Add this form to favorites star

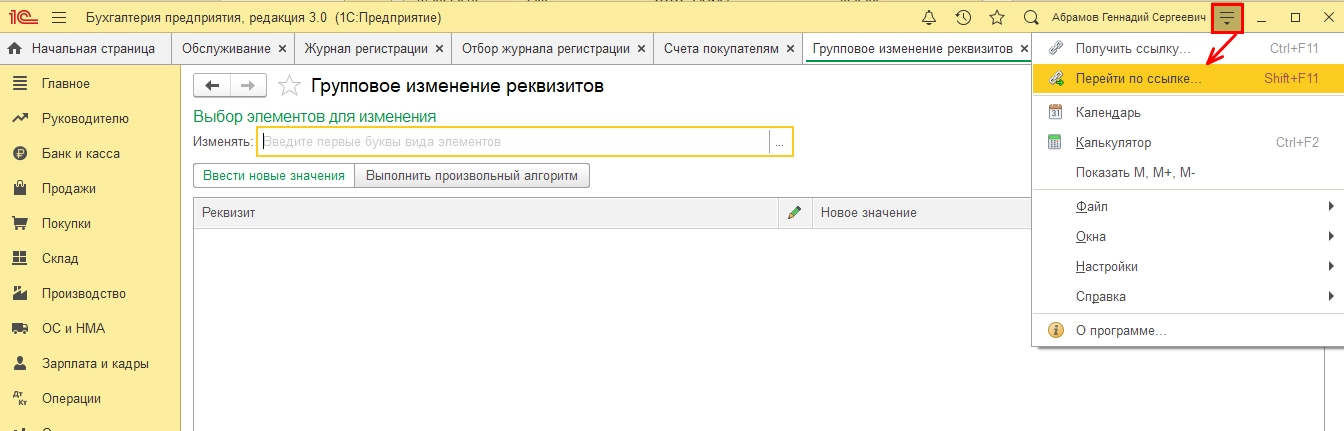[x=289, y=86]
